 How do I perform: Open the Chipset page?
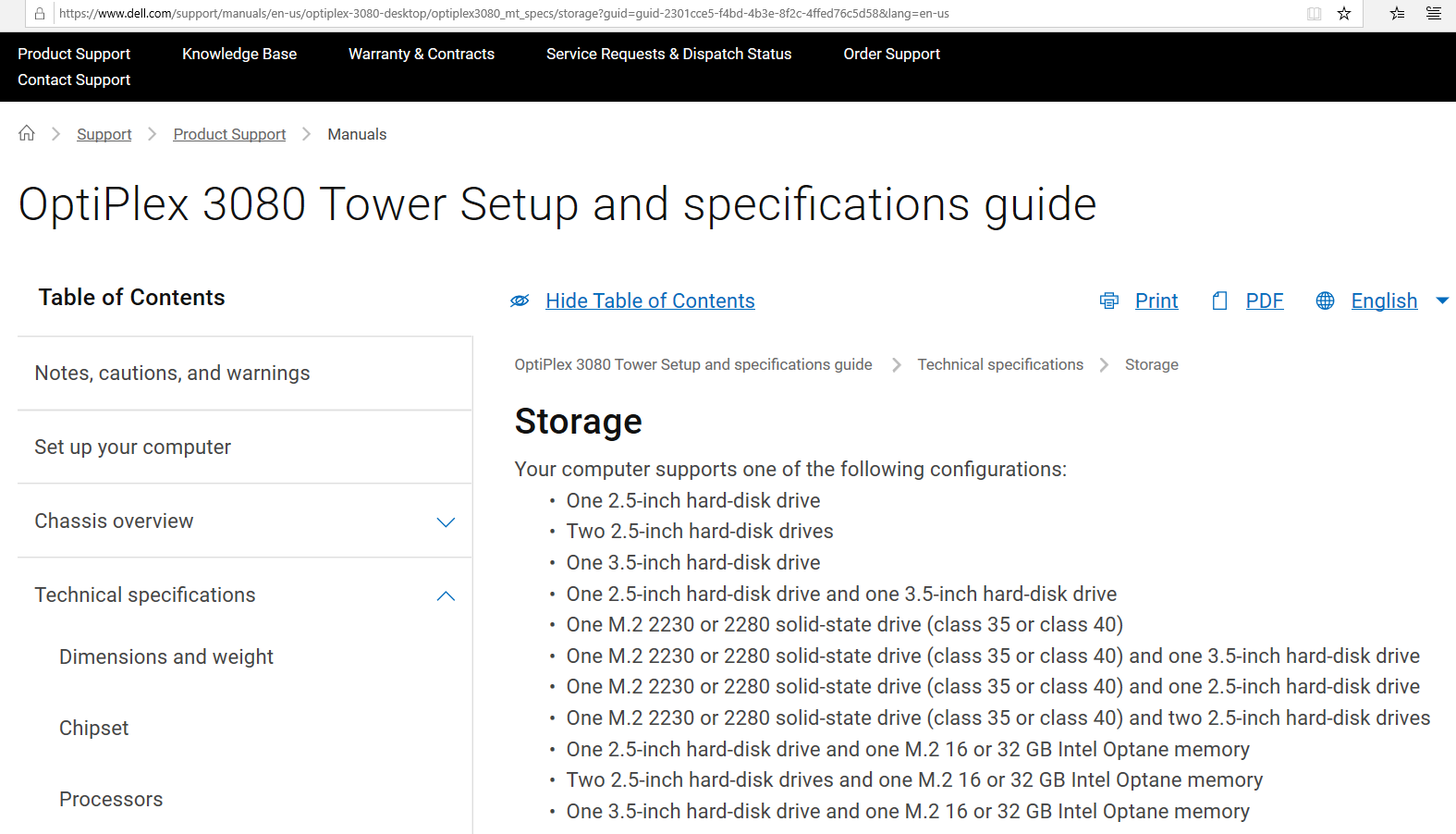[93, 728]
